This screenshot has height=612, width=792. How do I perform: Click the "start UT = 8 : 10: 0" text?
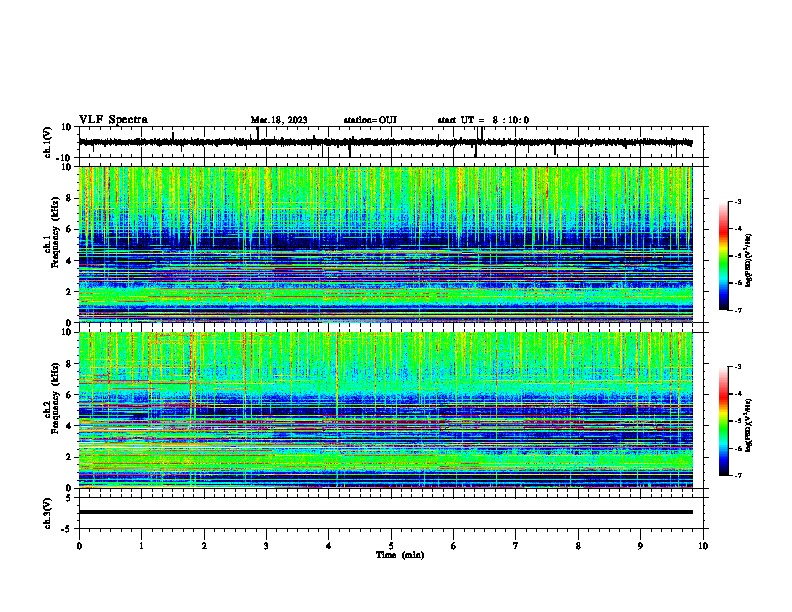coord(483,120)
